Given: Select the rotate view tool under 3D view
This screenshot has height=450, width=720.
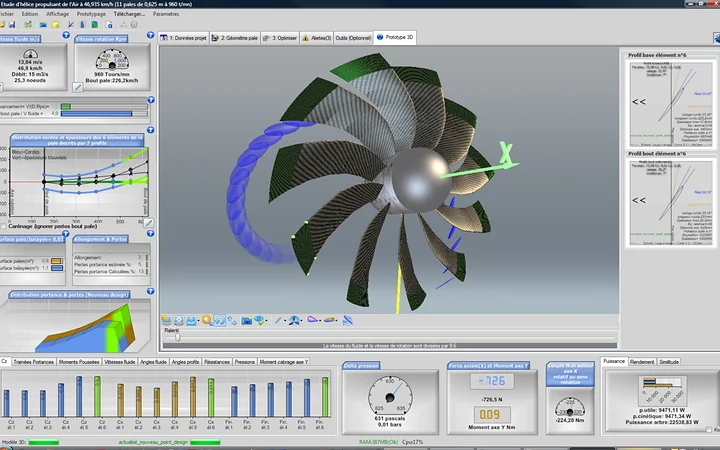Looking at the screenshot, I should [x=220, y=321].
